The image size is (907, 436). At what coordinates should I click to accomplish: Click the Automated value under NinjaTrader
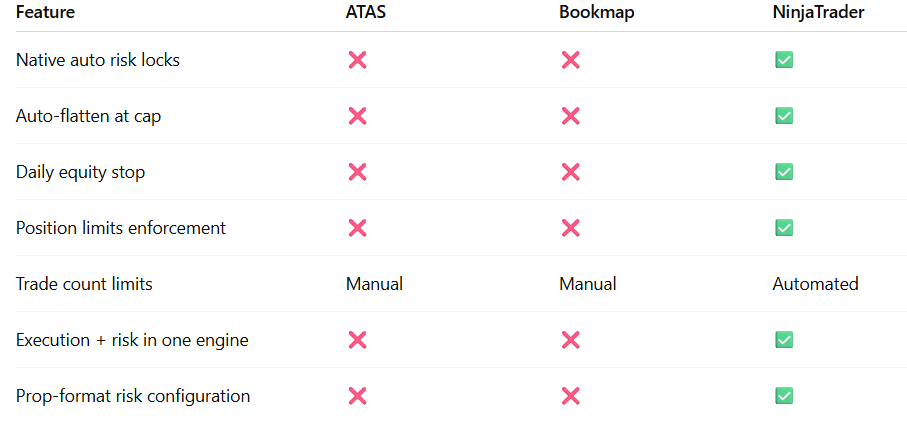tap(816, 284)
